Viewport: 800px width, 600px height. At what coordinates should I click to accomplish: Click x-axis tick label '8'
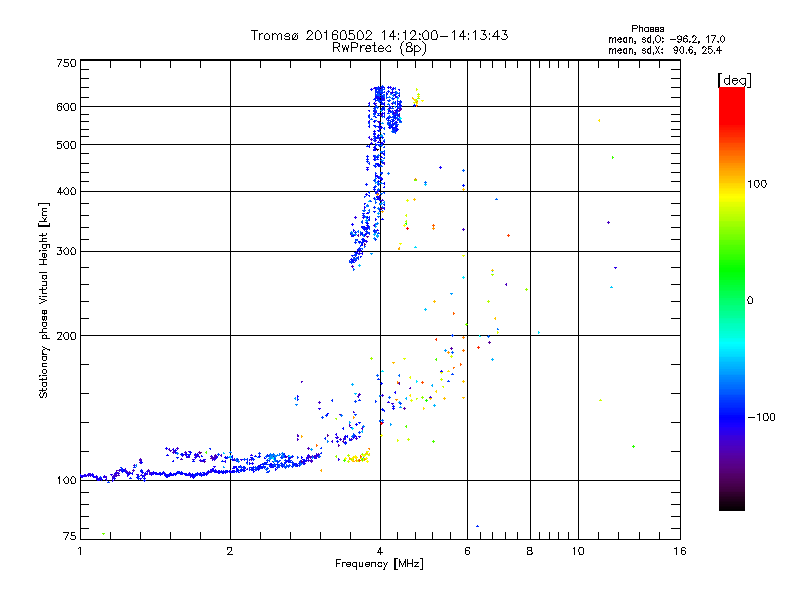pyautogui.click(x=530, y=551)
